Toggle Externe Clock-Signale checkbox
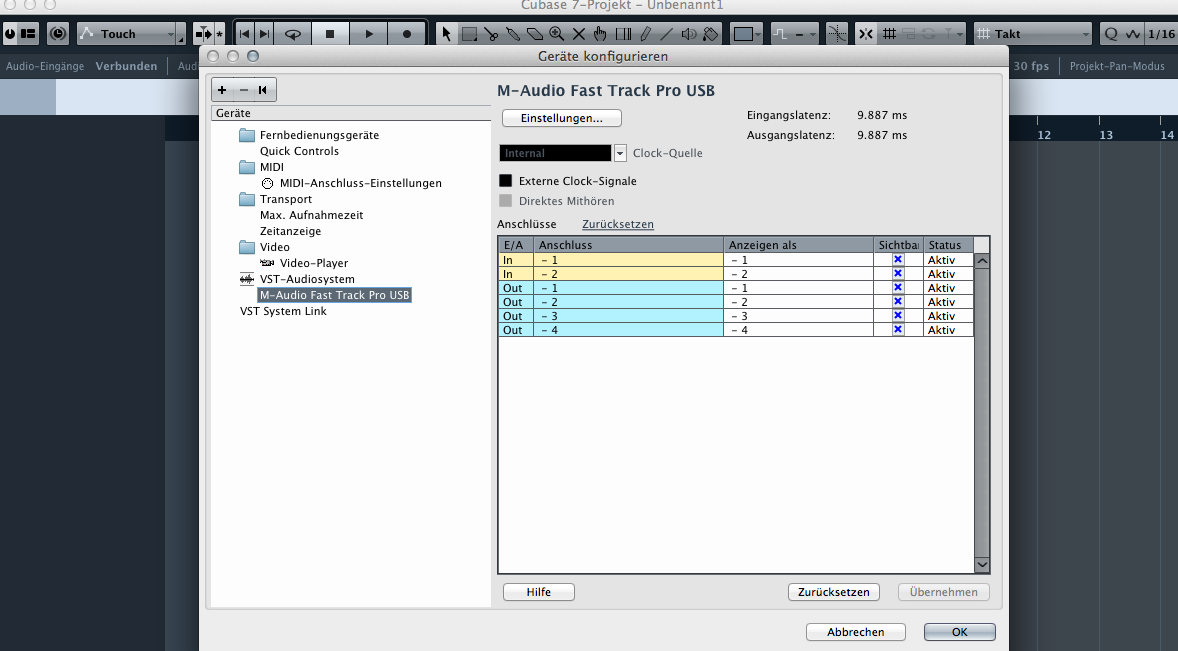This screenshot has width=1178, height=651. coord(506,181)
